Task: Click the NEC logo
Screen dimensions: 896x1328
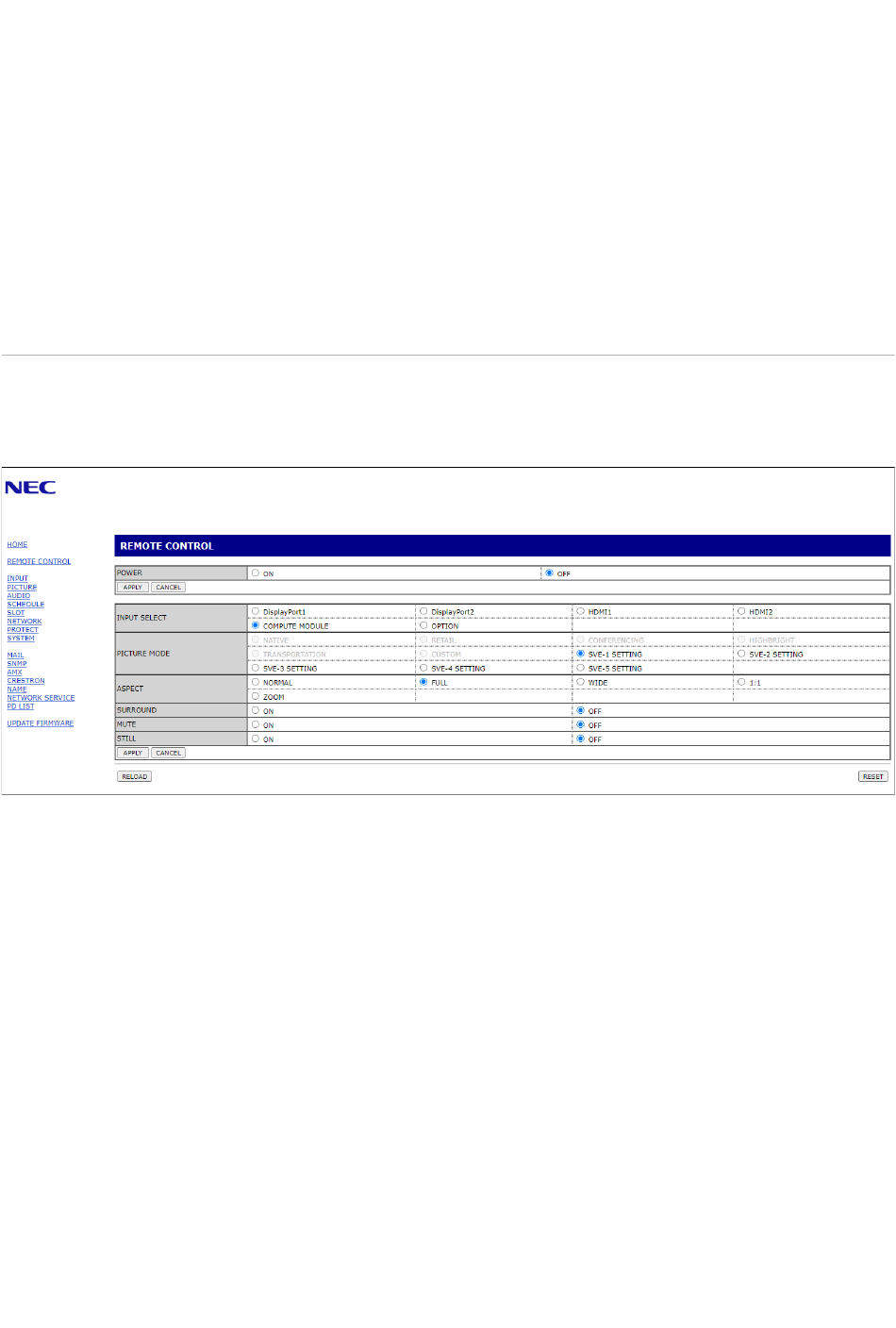Action: [x=30, y=488]
